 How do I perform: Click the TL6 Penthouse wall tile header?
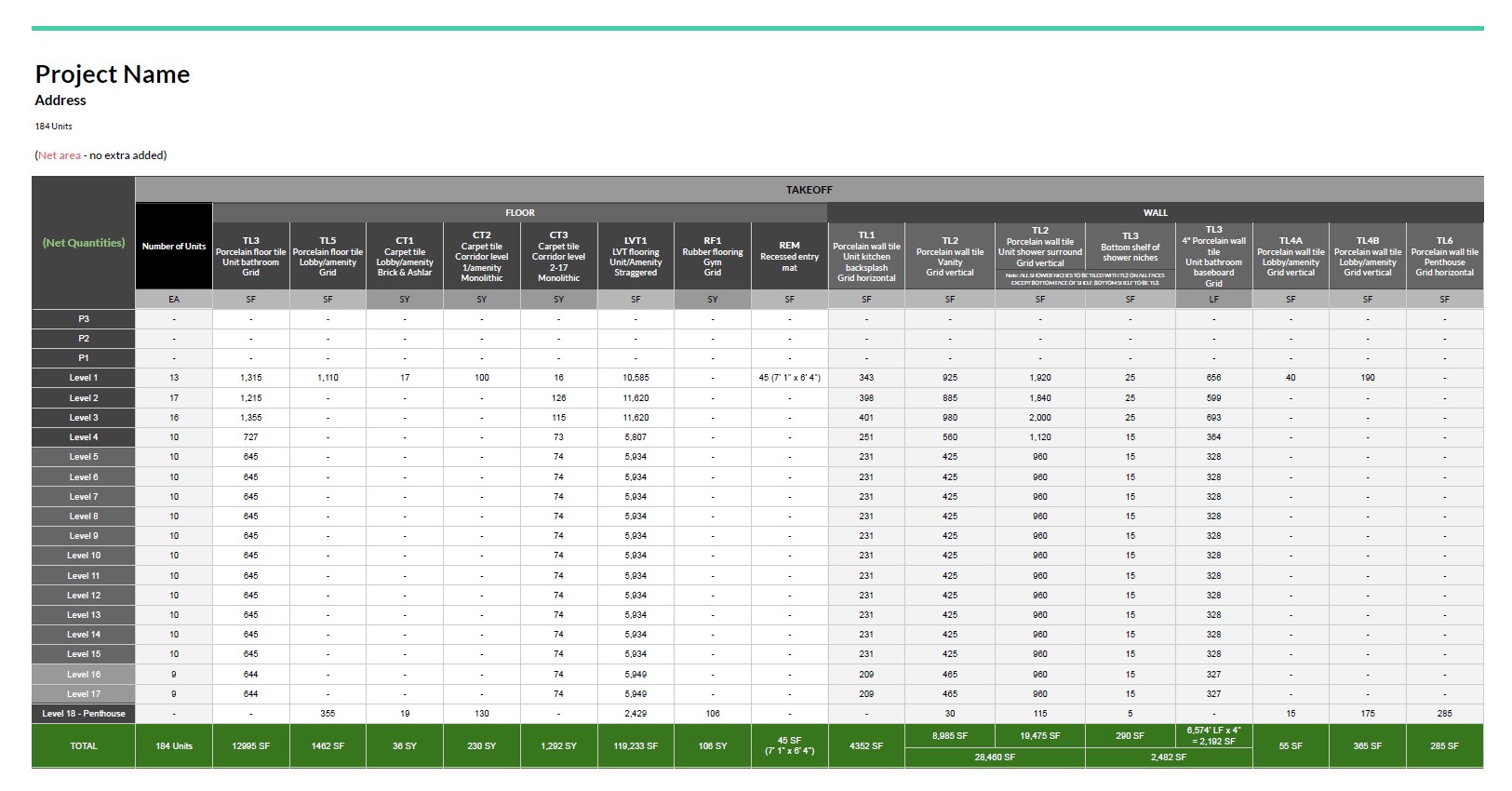point(1444,256)
